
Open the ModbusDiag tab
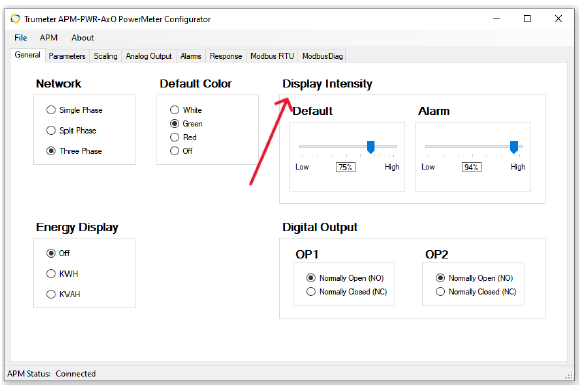[x=322, y=56]
